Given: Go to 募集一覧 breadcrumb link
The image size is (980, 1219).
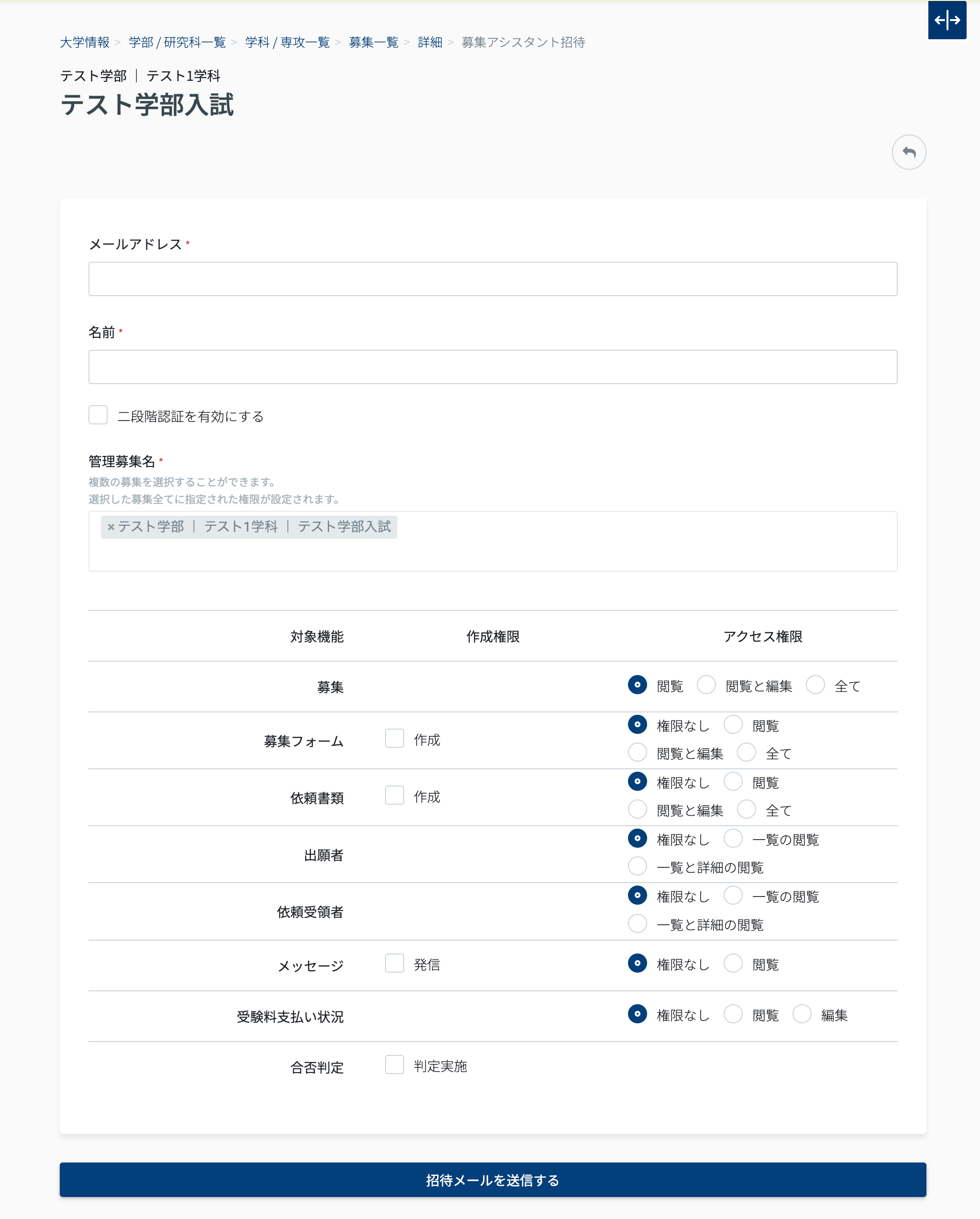Looking at the screenshot, I should 374,43.
